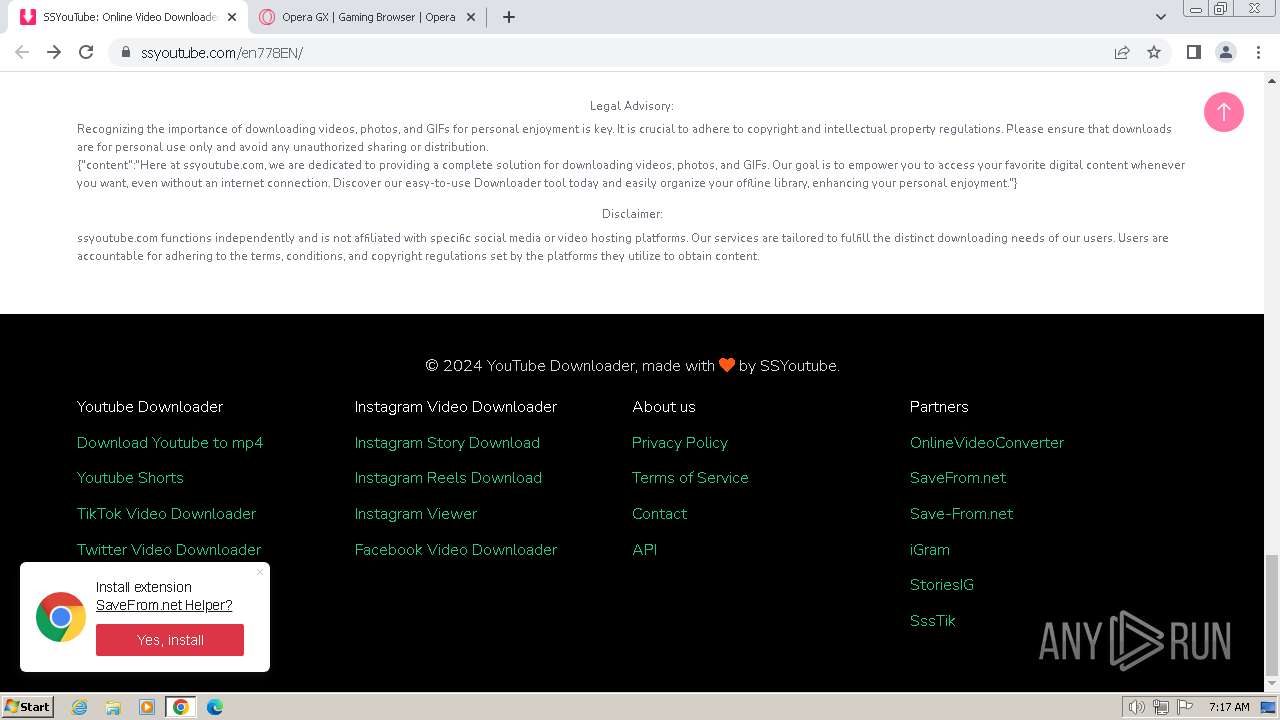This screenshot has height=720, width=1280.
Task: Open the Youtube Downloader footer heading link
Action: point(150,407)
